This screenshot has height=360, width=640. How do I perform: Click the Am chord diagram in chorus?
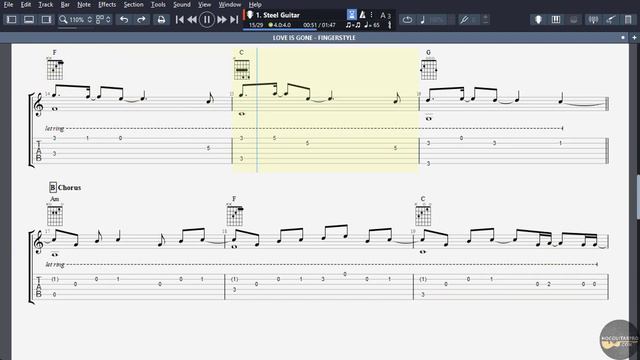(55, 216)
